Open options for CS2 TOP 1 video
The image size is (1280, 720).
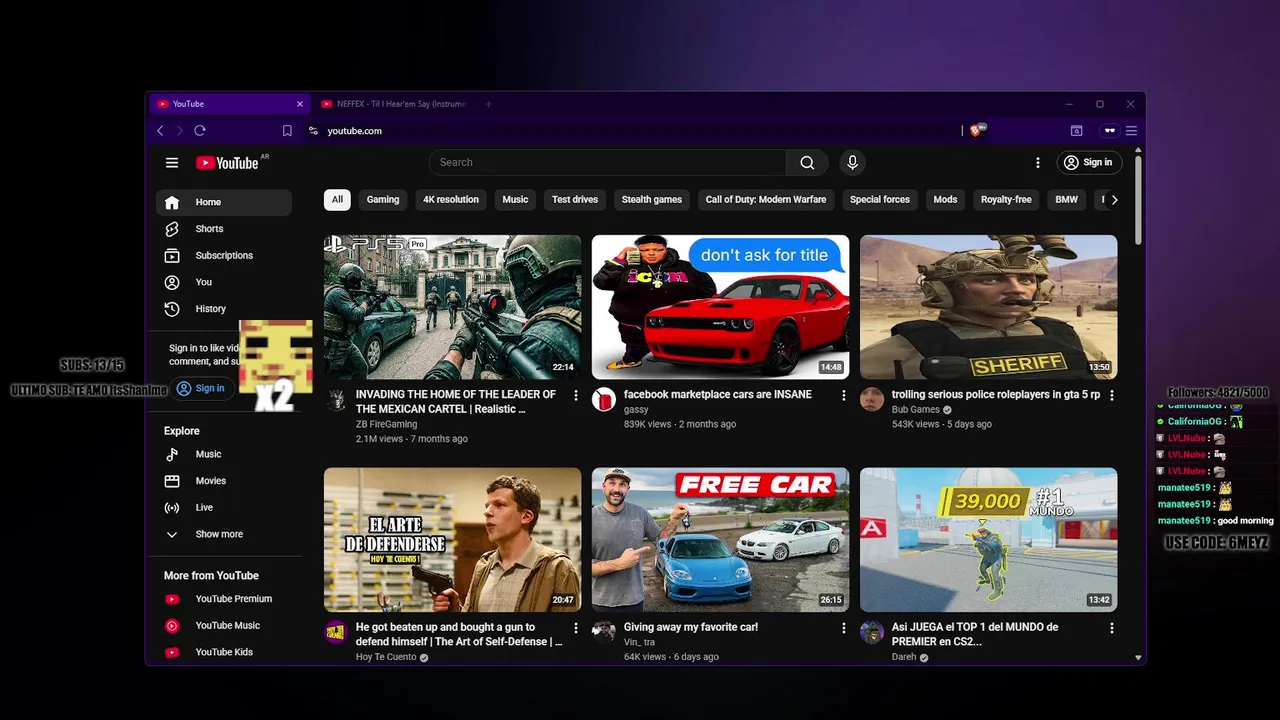coord(1112,628)
